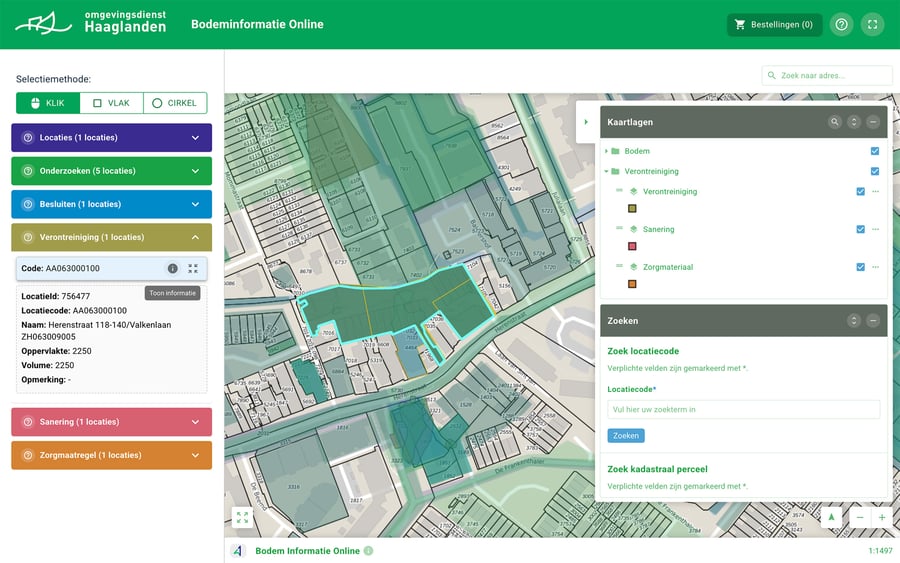The height and width of the screenshot is (563, 900).
Task: Open the help question mark icon in header
Action: click(841, 25)
